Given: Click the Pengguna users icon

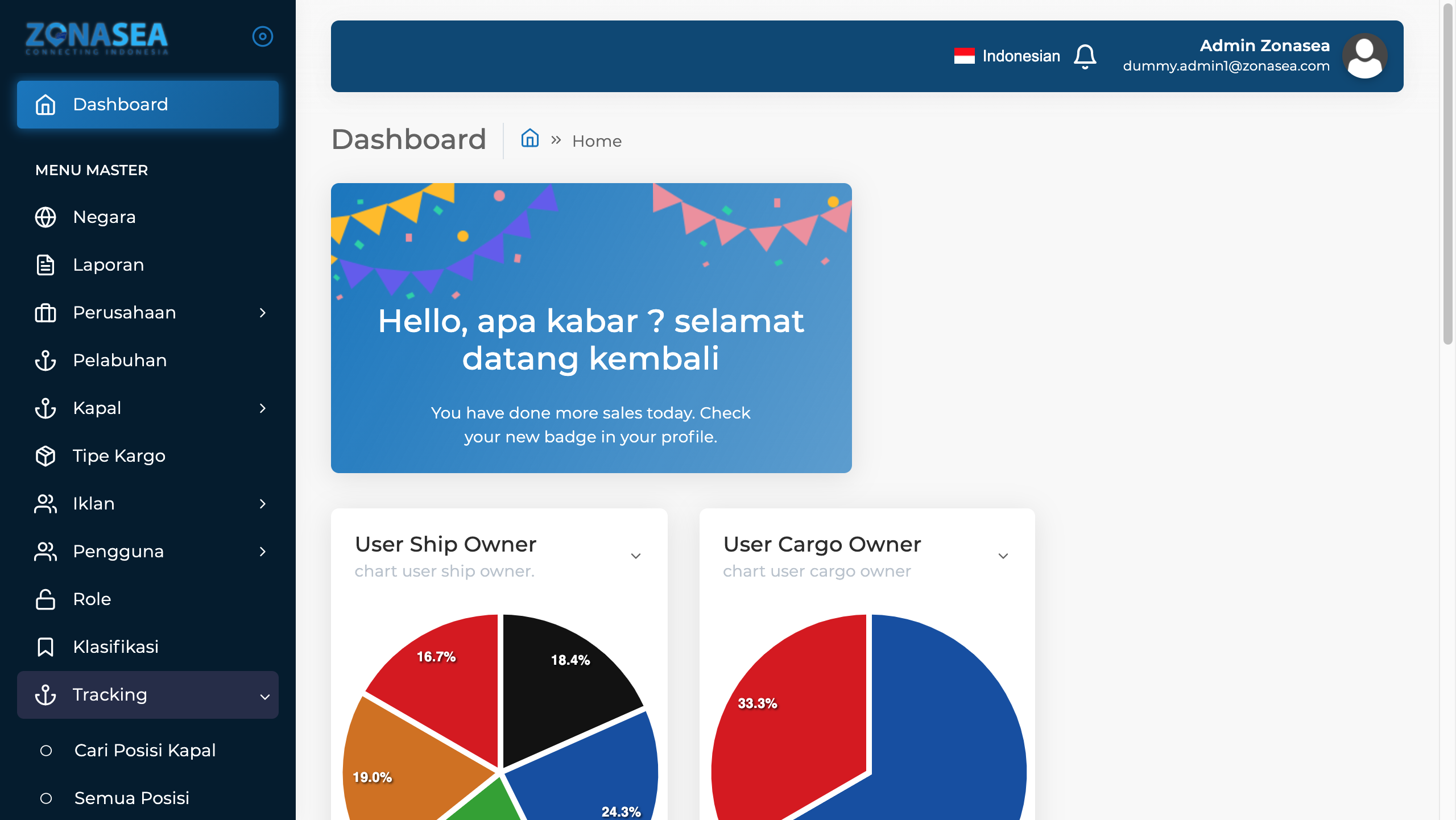Looking at the screenshot, I should 45,552.
